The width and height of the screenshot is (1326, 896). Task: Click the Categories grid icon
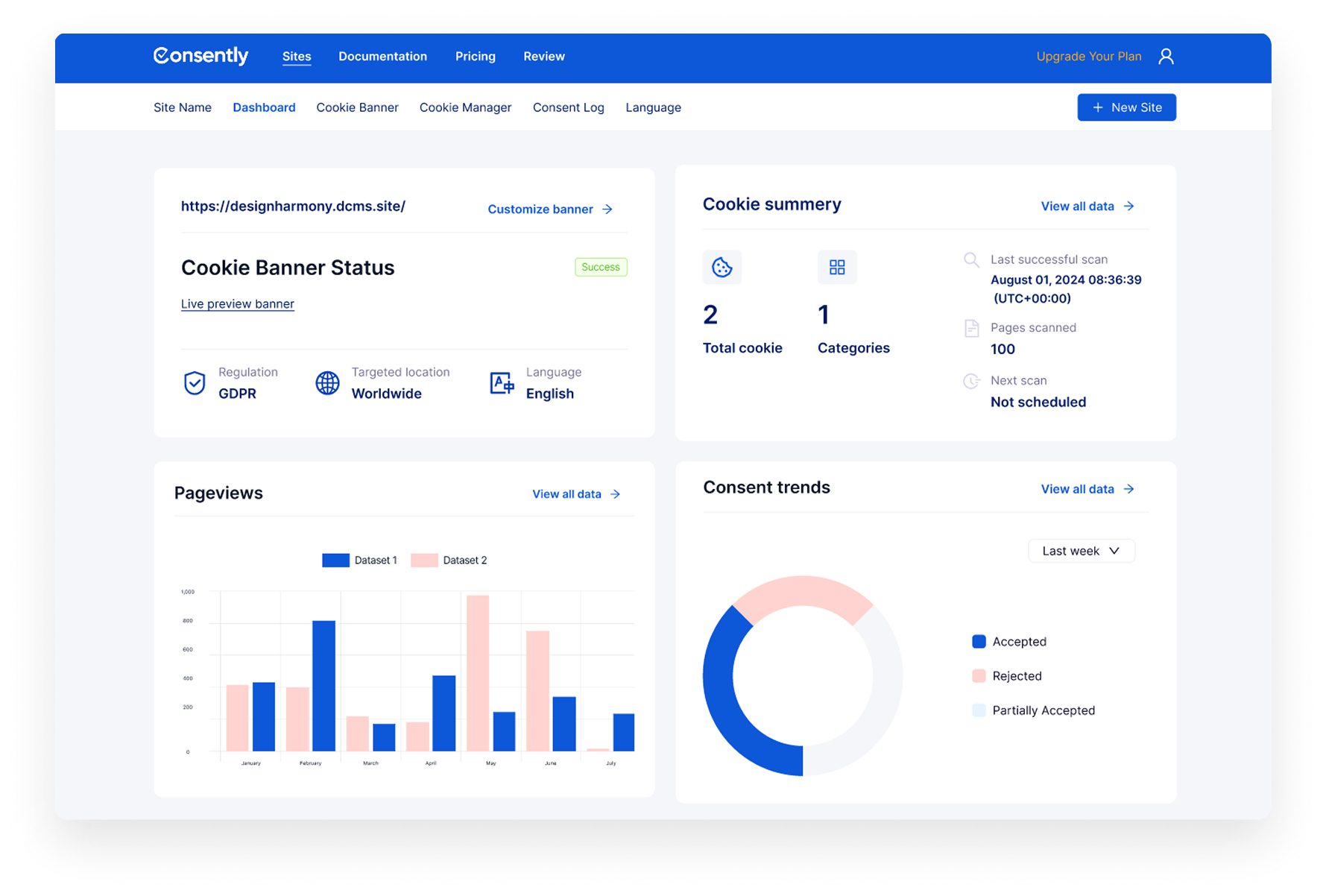837,267
